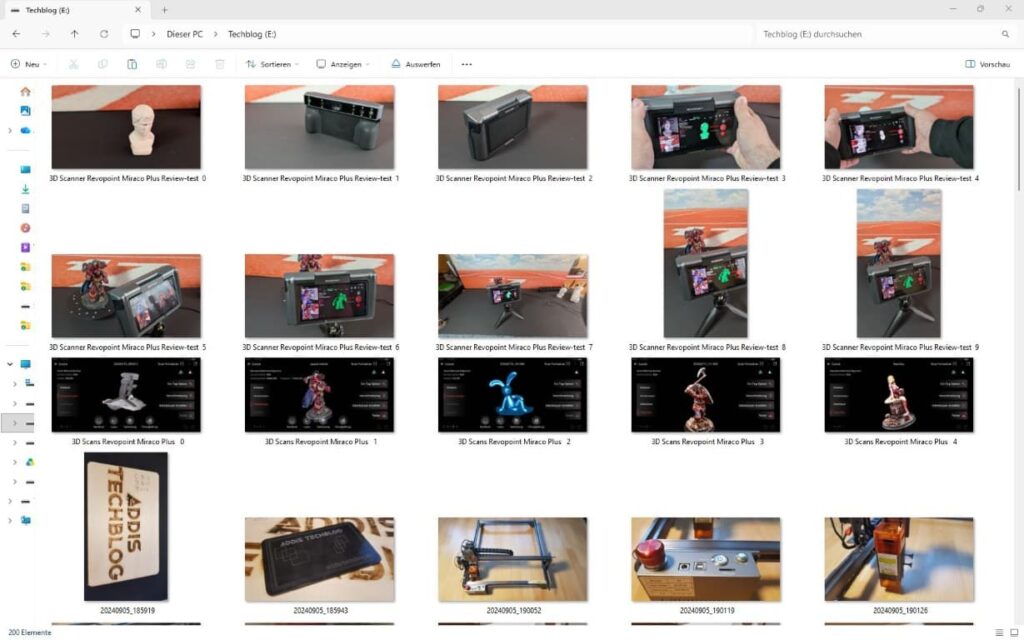The image size is (1024, 640).
Task: Click the forward navigation arrow
Action: [46, 34]
